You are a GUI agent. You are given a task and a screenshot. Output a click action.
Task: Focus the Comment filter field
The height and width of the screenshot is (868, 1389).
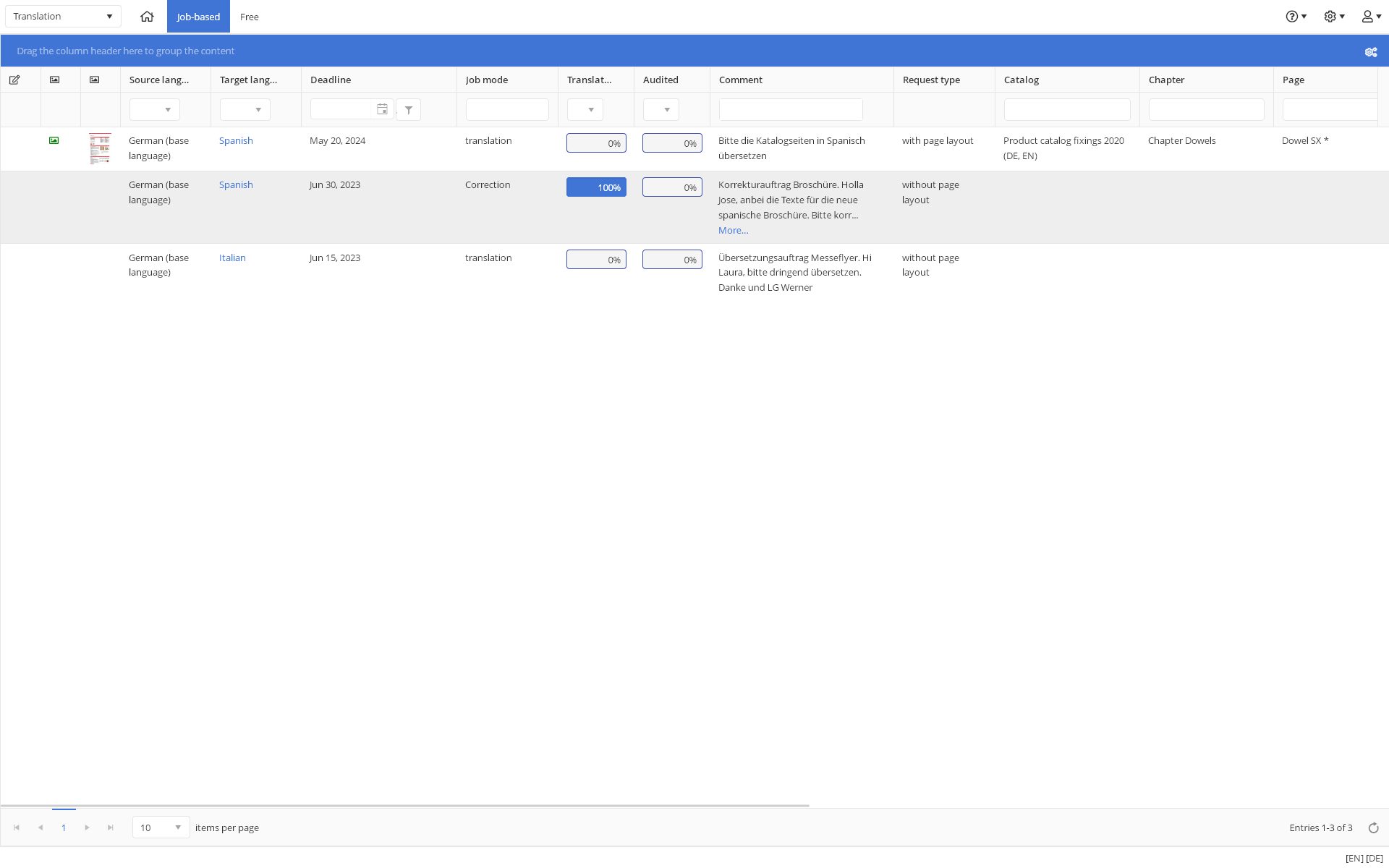[x=791, y=110]
